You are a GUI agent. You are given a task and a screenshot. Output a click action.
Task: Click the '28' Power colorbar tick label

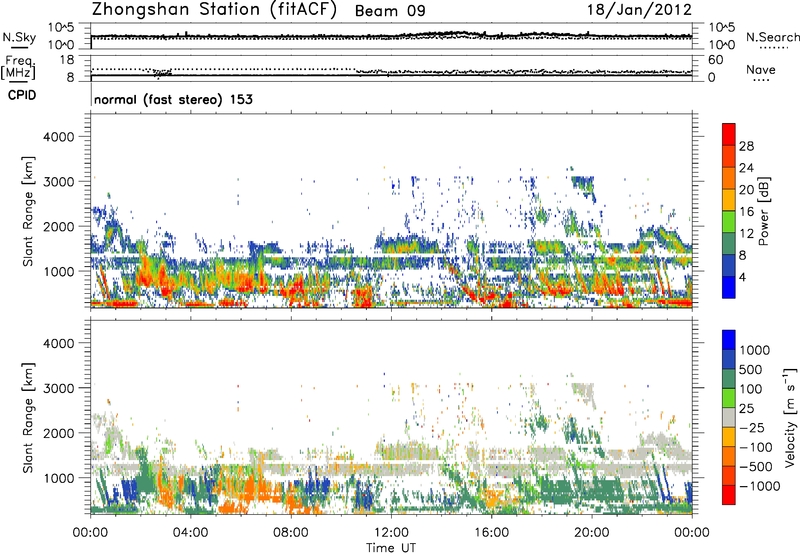[x=746, y=146]
